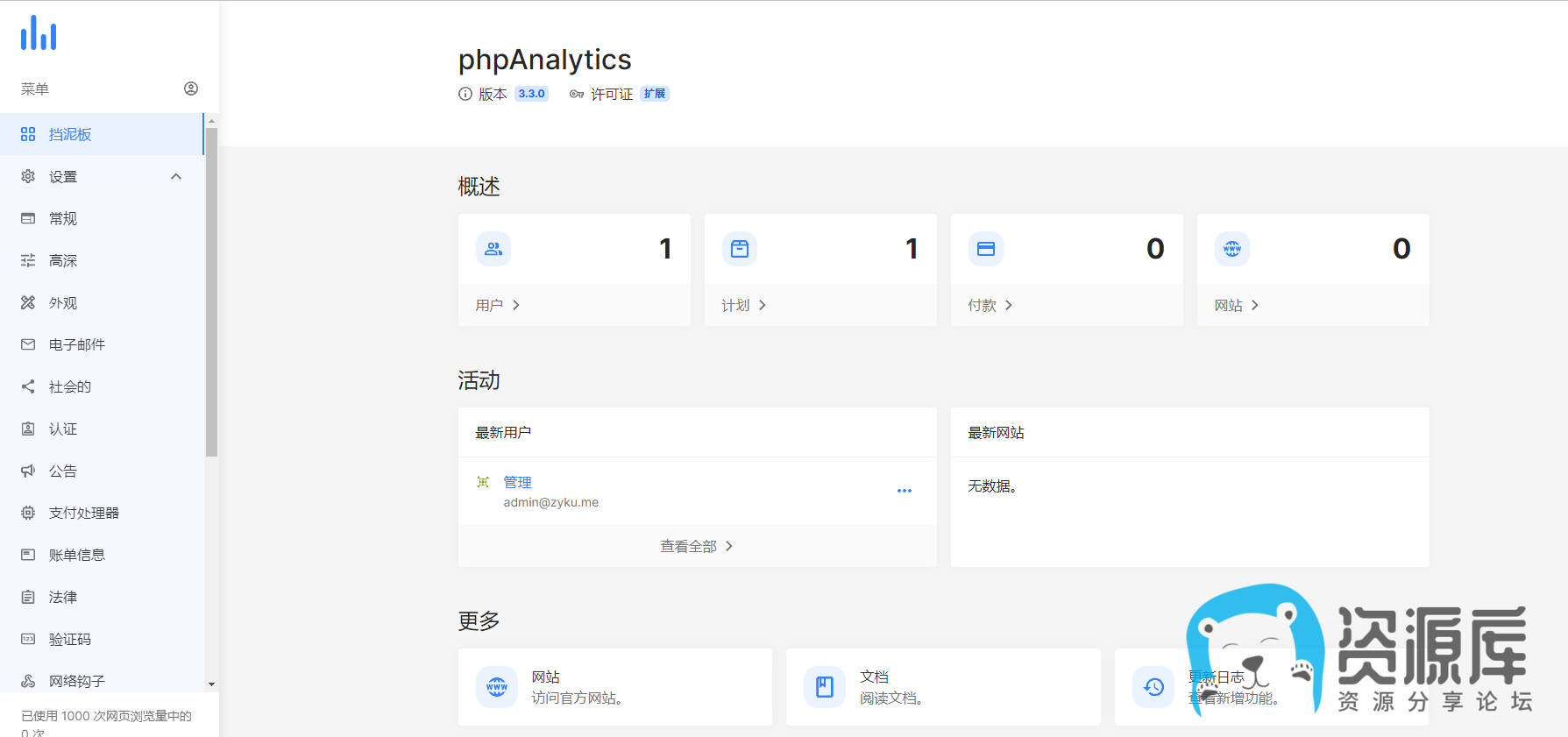
Task: Click the 扩展 license badge
Action: click(654, 94)
